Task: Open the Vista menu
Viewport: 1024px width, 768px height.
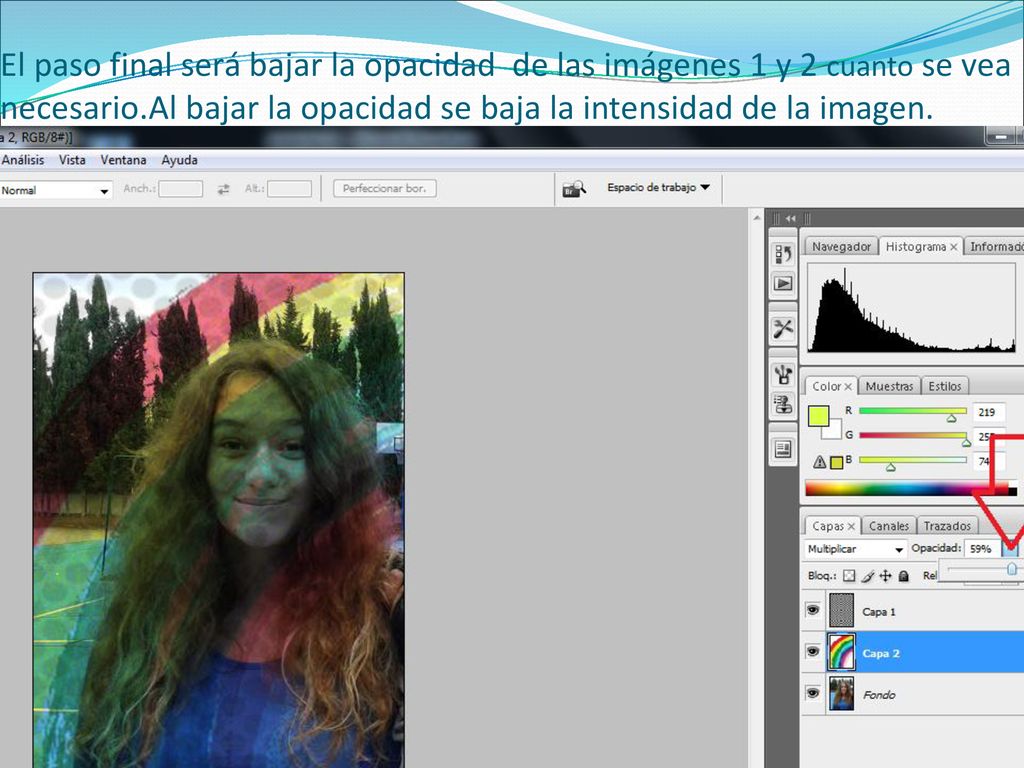Action: pyautogui.click(x=72, y=160)
